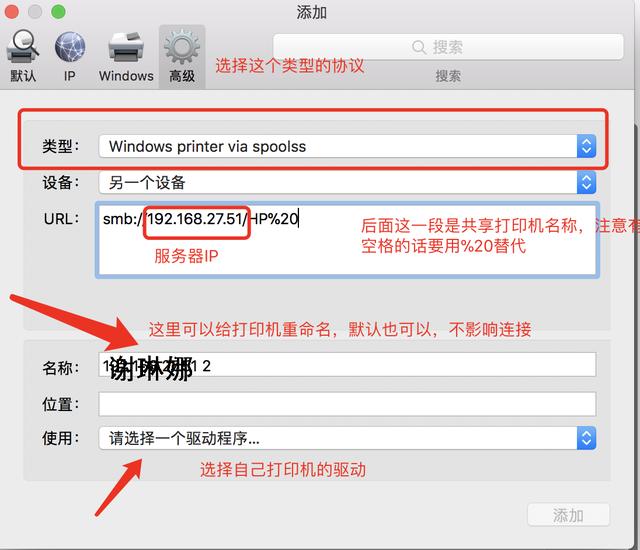Image resolution: width=640 pixels, height=550 pixels.
Task: Click blue arrows on 使用 dropdown
Action: point(587,438)
